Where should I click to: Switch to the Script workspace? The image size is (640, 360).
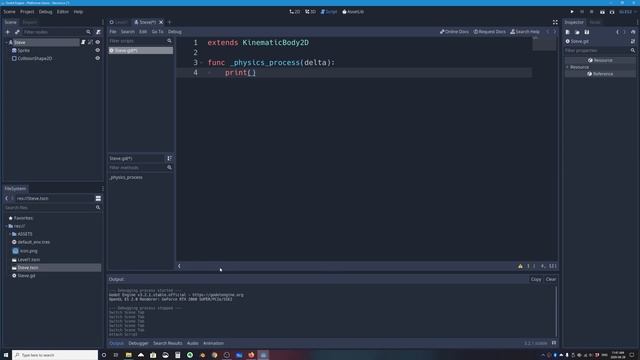click(329, 12)
